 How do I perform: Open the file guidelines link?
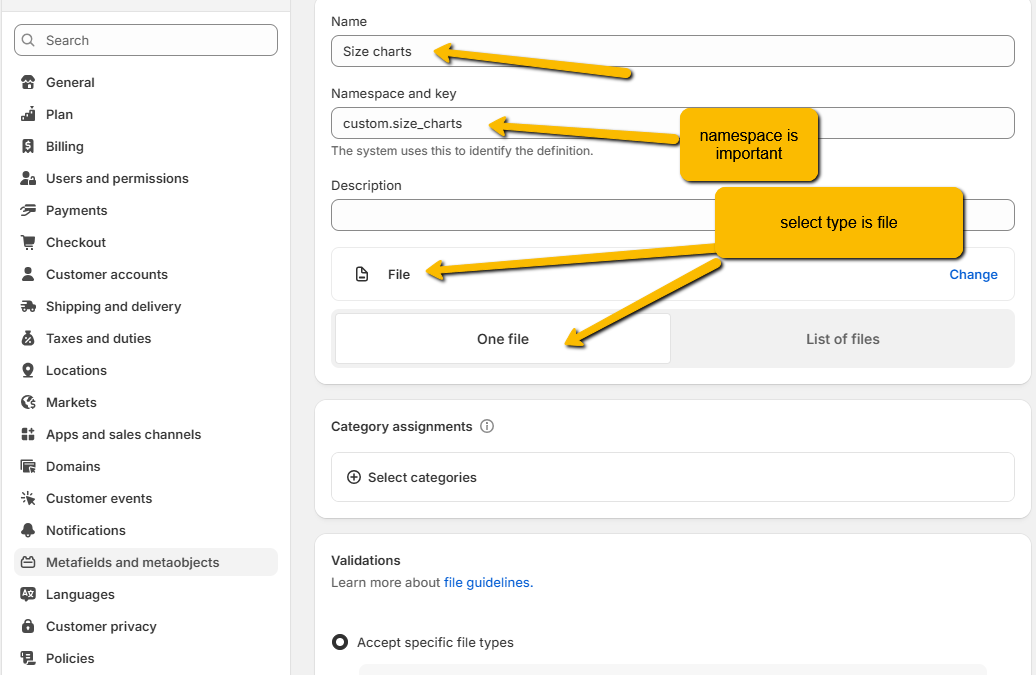(488, 583)
